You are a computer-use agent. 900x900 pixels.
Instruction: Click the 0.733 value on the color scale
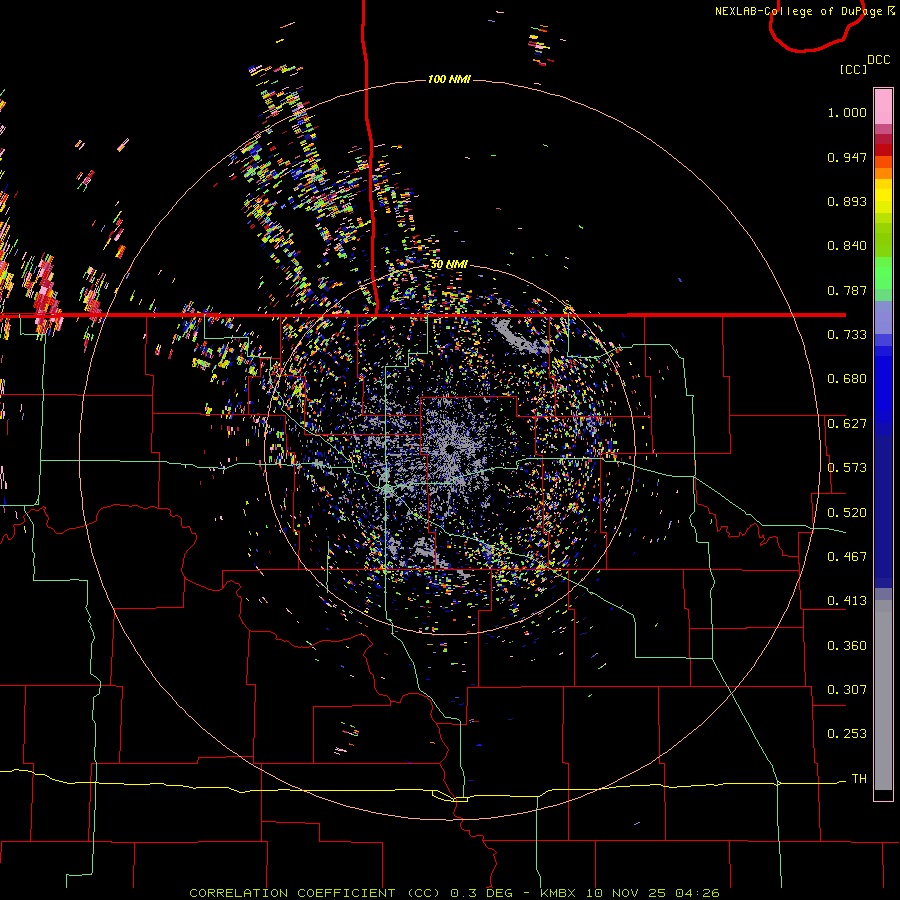pos(847,335)
